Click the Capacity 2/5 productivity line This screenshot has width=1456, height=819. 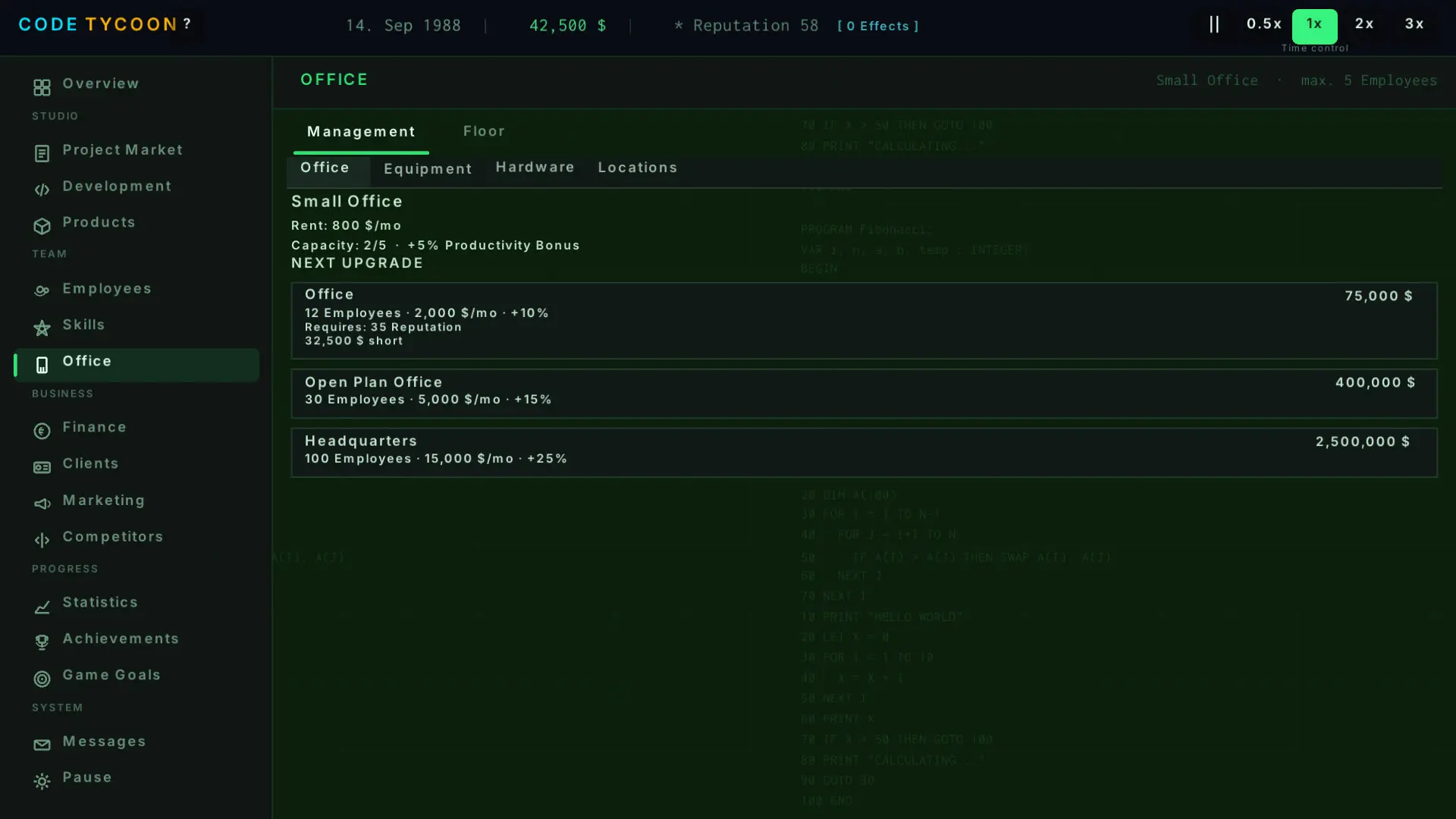coord(435,246)
